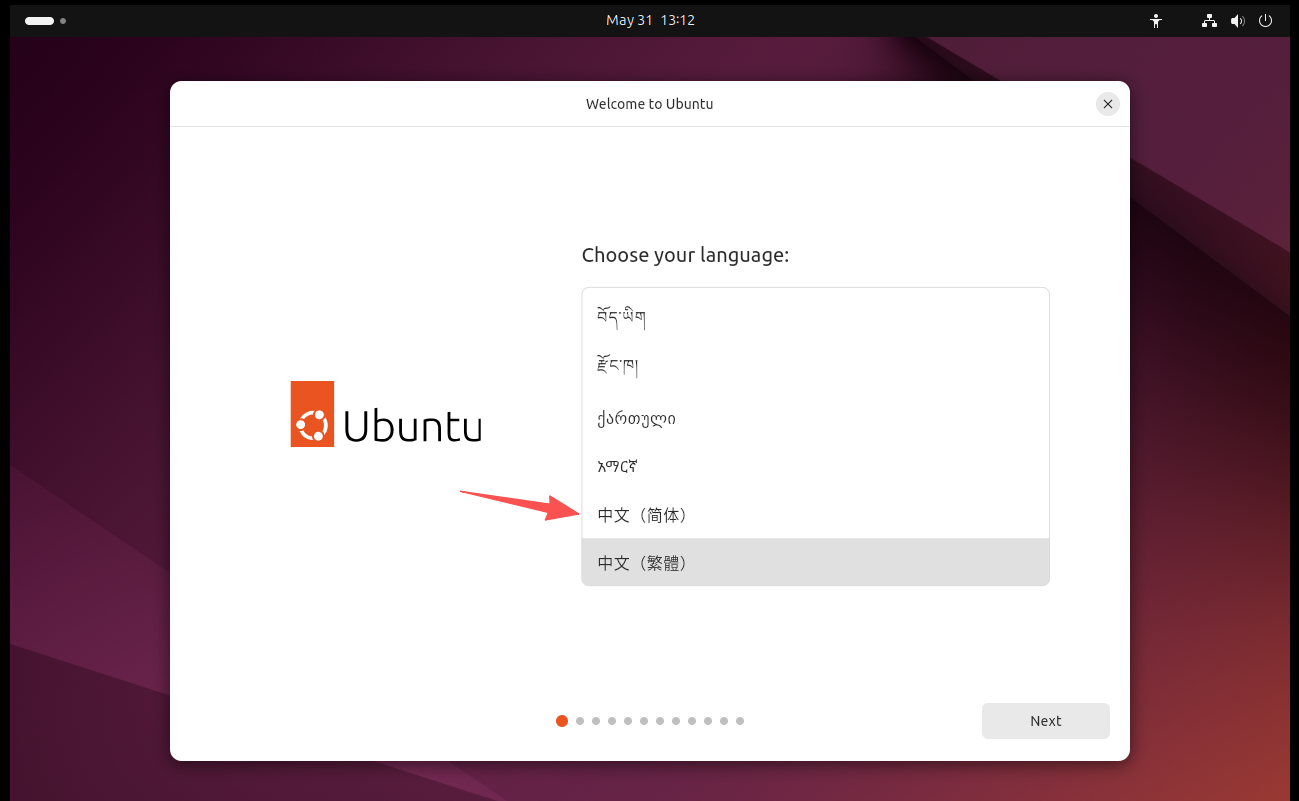Select 中文（繁體）Traditional Chinese

click(x=815, y=563)
